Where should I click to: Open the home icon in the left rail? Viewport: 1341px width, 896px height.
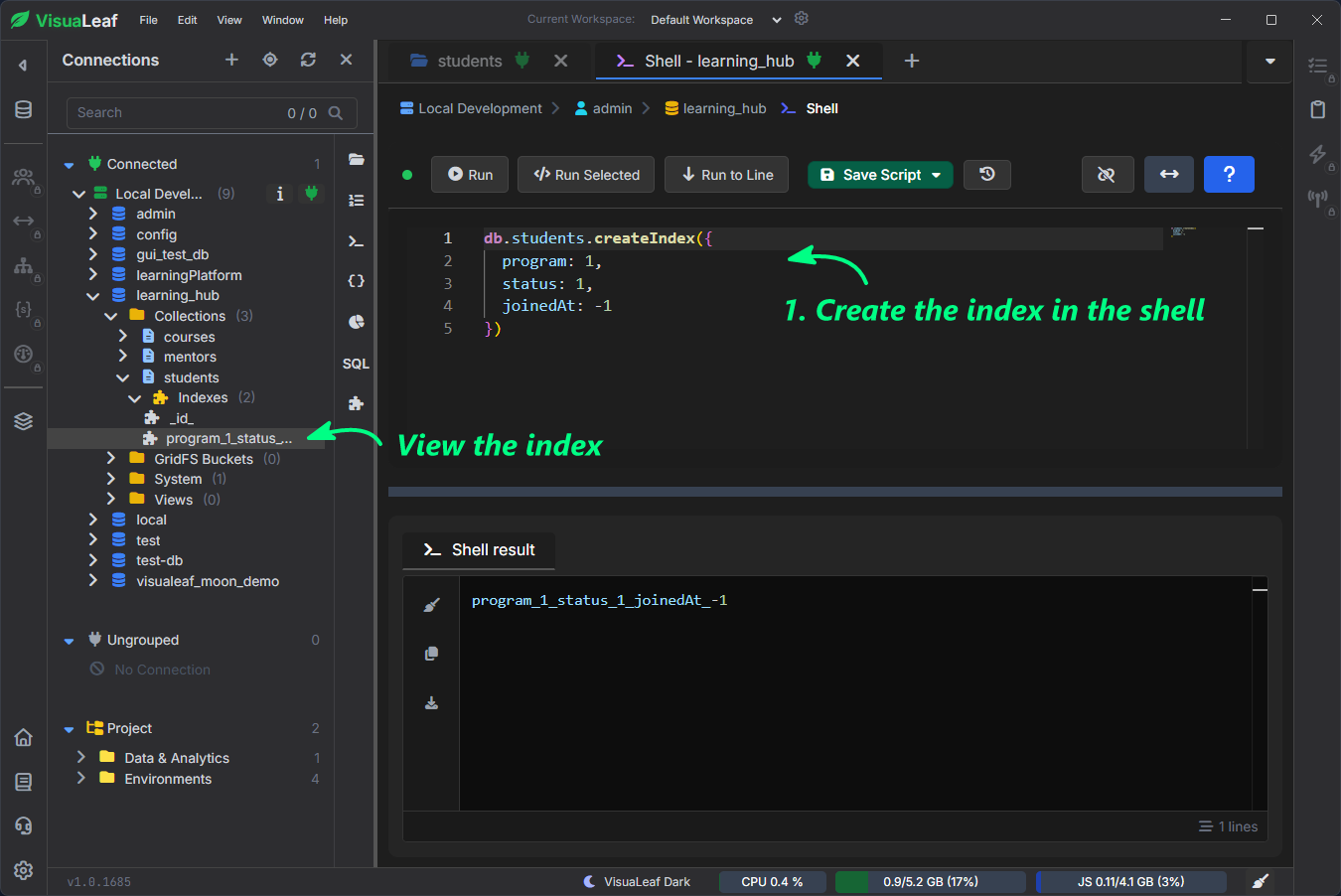[x=23, y=737]
